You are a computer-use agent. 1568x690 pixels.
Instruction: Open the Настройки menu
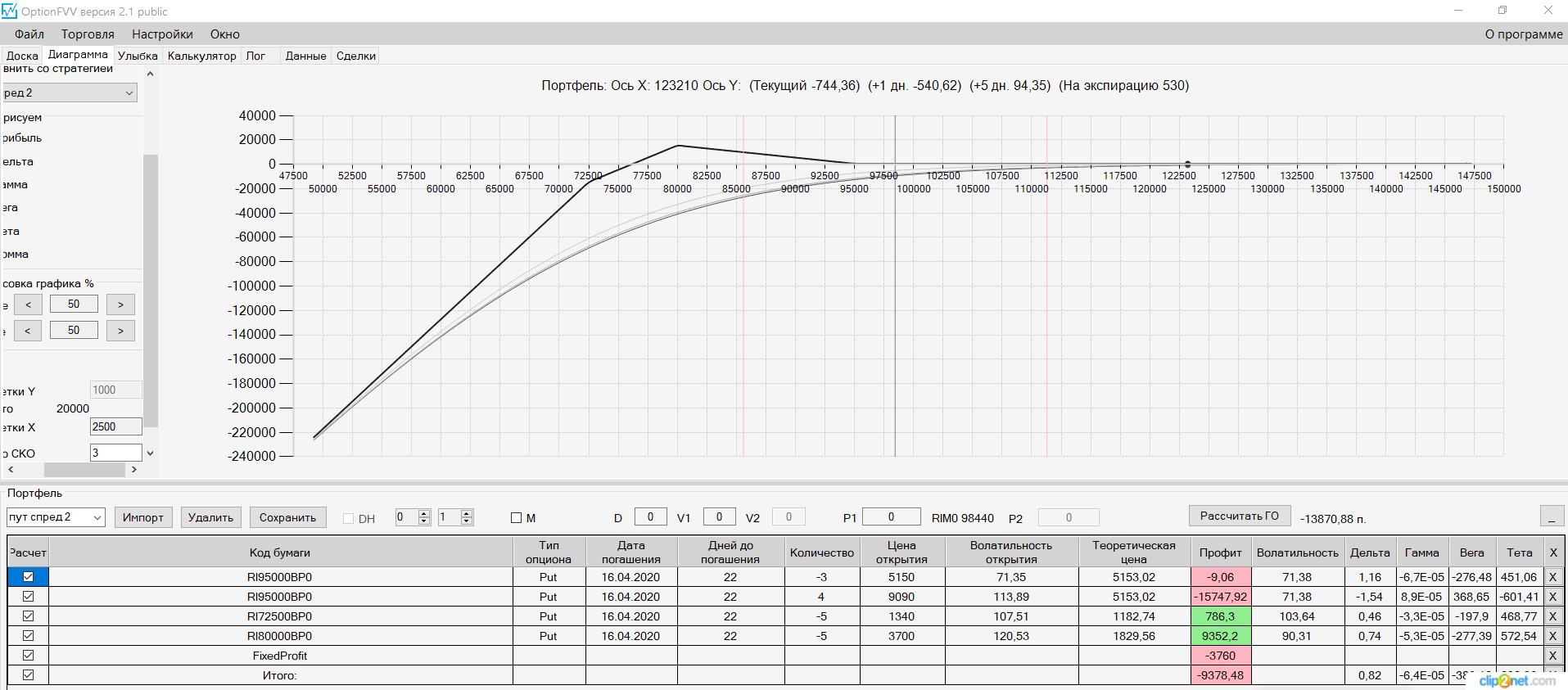(162, 34)
